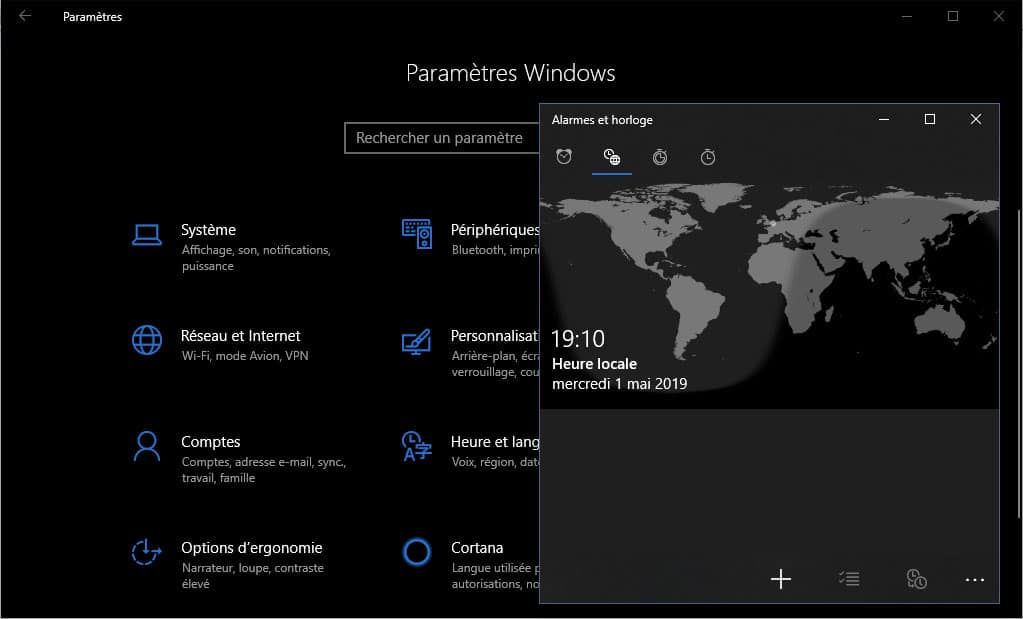Viewport: 1023px width, 619px height.
Task: Minimize the Alarmes et horloge window
Action: pos(883,119)
